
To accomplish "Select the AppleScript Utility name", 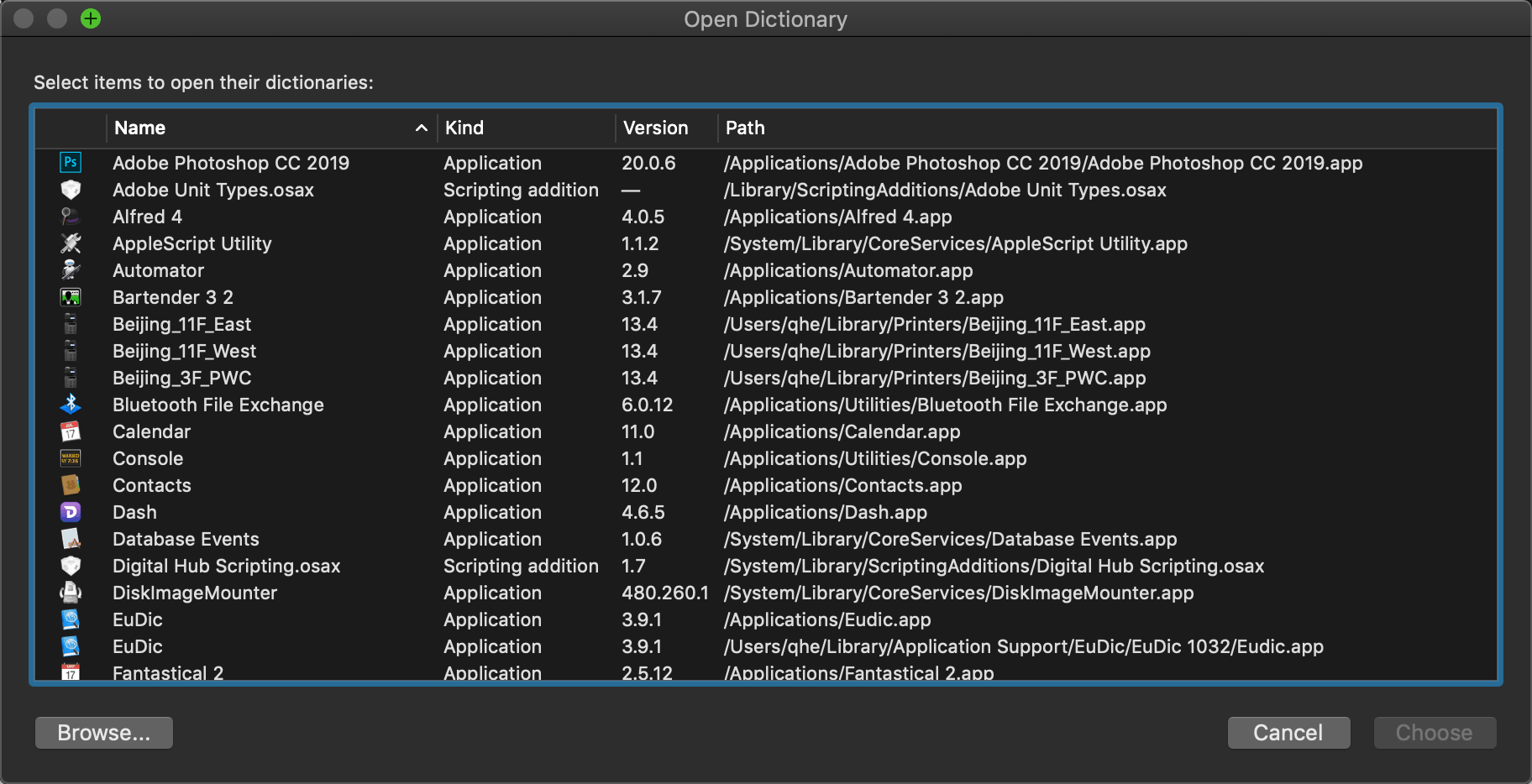I will 192,243.
